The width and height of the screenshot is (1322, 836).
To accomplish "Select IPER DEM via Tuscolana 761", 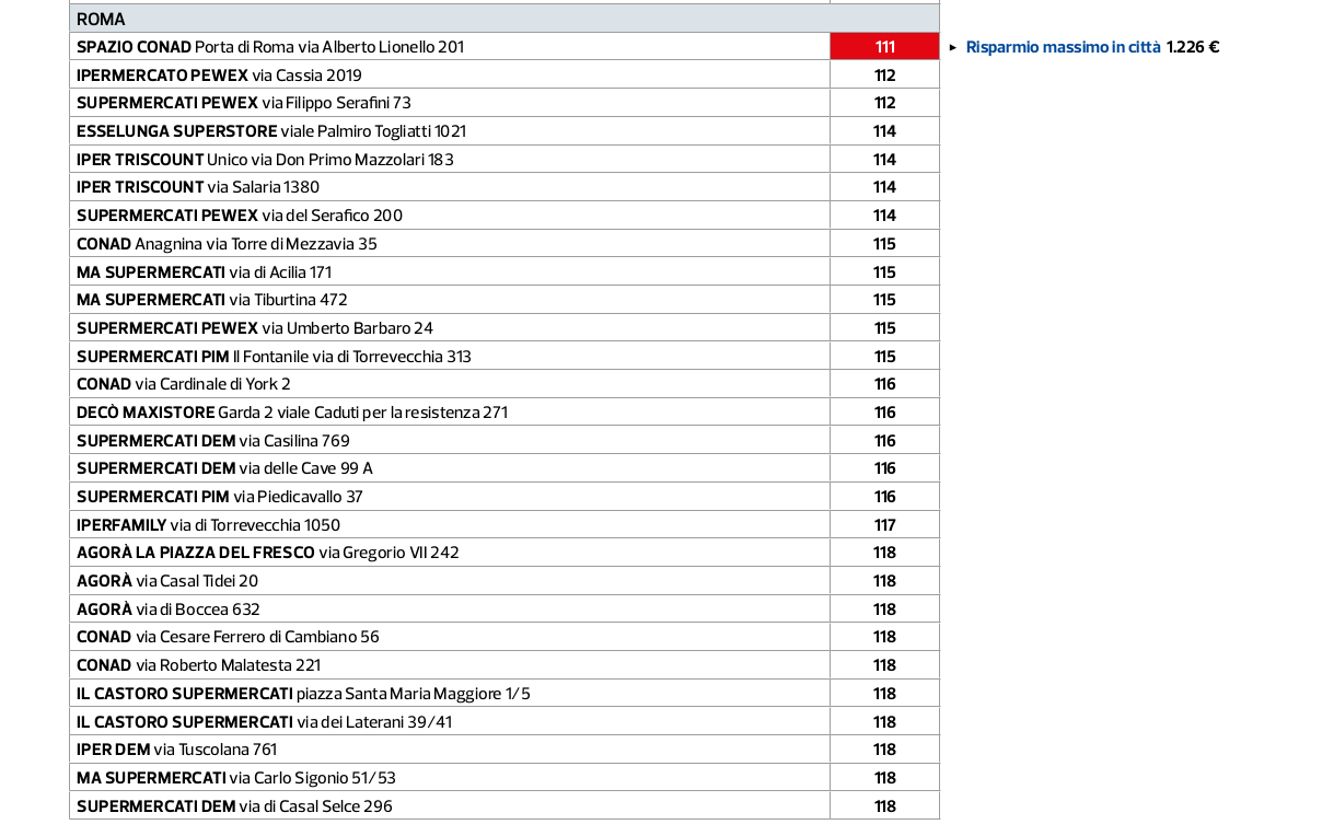I will (x=504, y=750).
